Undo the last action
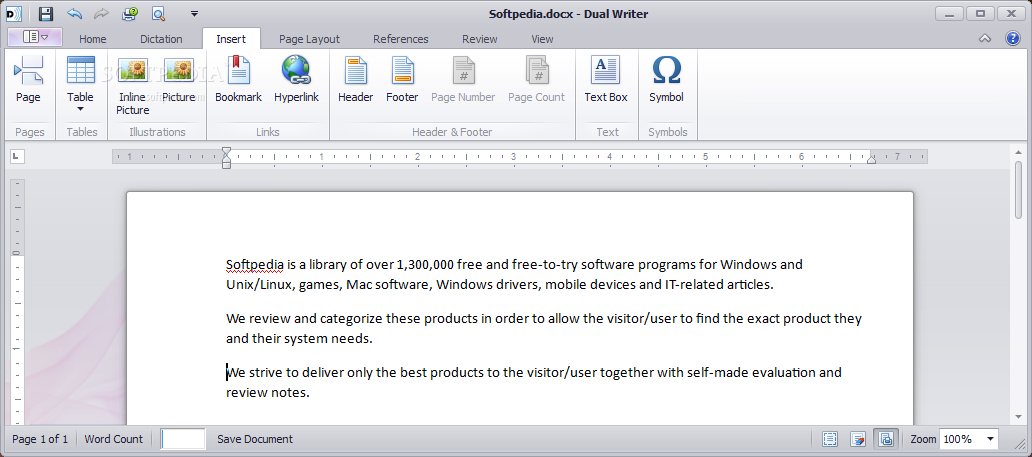Screen dimensions: 1032x457 pyautogui.click(x=75, y=13)
